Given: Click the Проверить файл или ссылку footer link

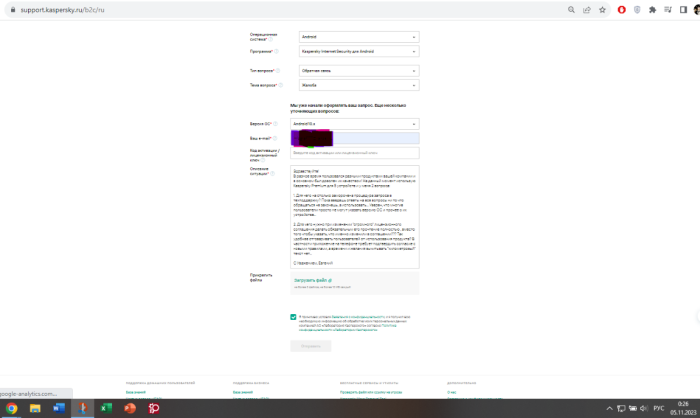Looking at the screenshot, I should 371,392.
